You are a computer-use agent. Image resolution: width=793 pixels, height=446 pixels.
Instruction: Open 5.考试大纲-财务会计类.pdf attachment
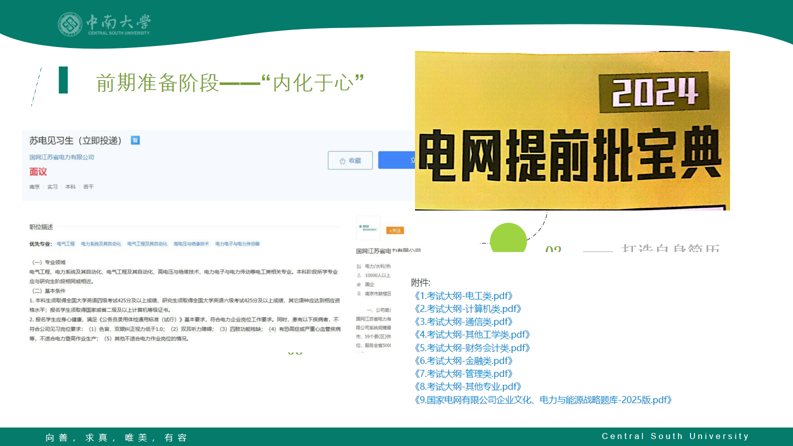pos(473,348)
